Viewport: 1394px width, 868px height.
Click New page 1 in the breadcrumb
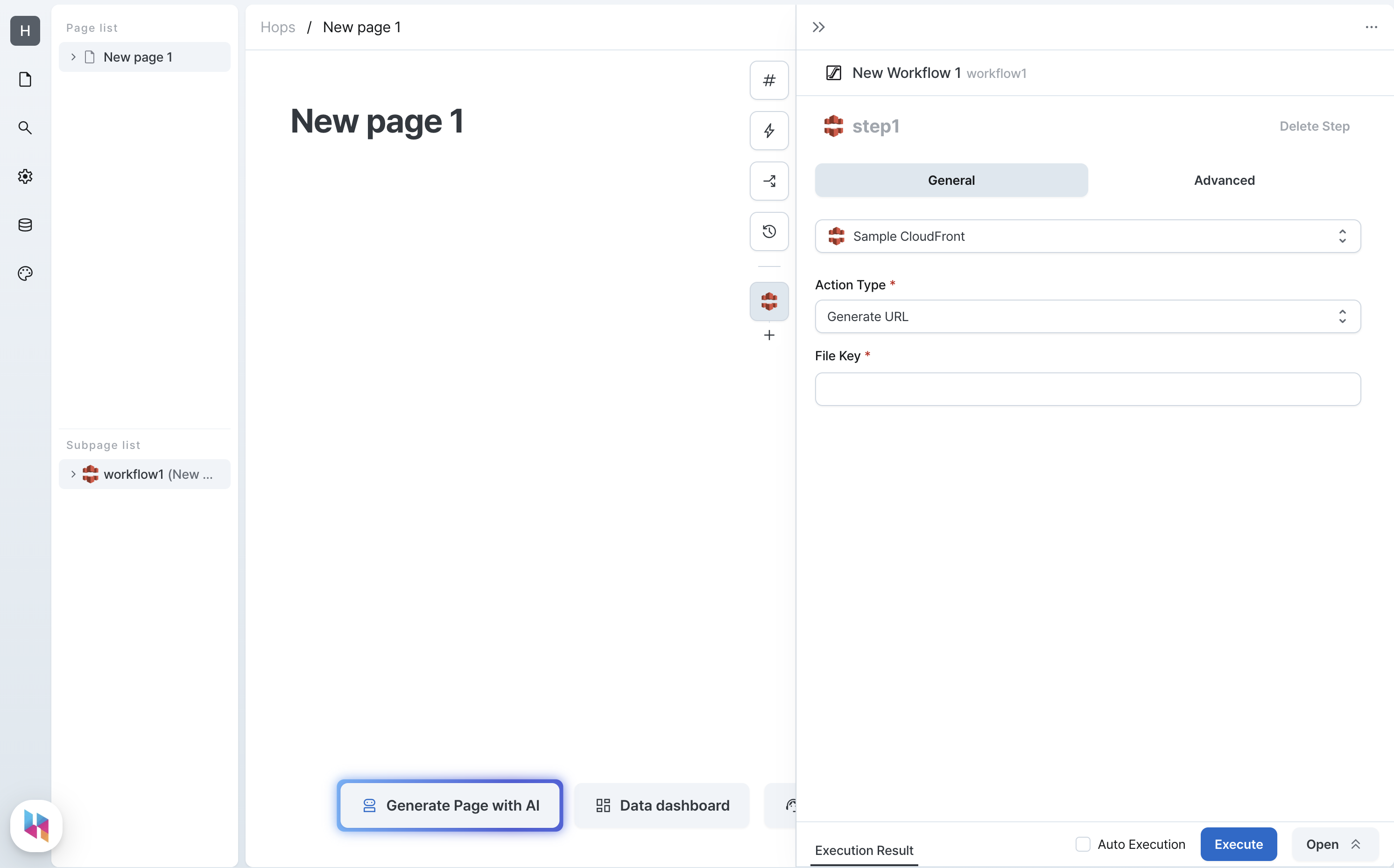click(x=362, y=27)
